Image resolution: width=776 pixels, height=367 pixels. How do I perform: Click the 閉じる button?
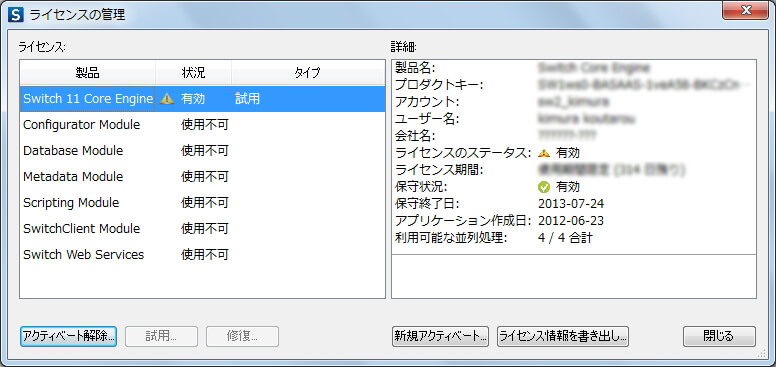click(x=720, y=336)
